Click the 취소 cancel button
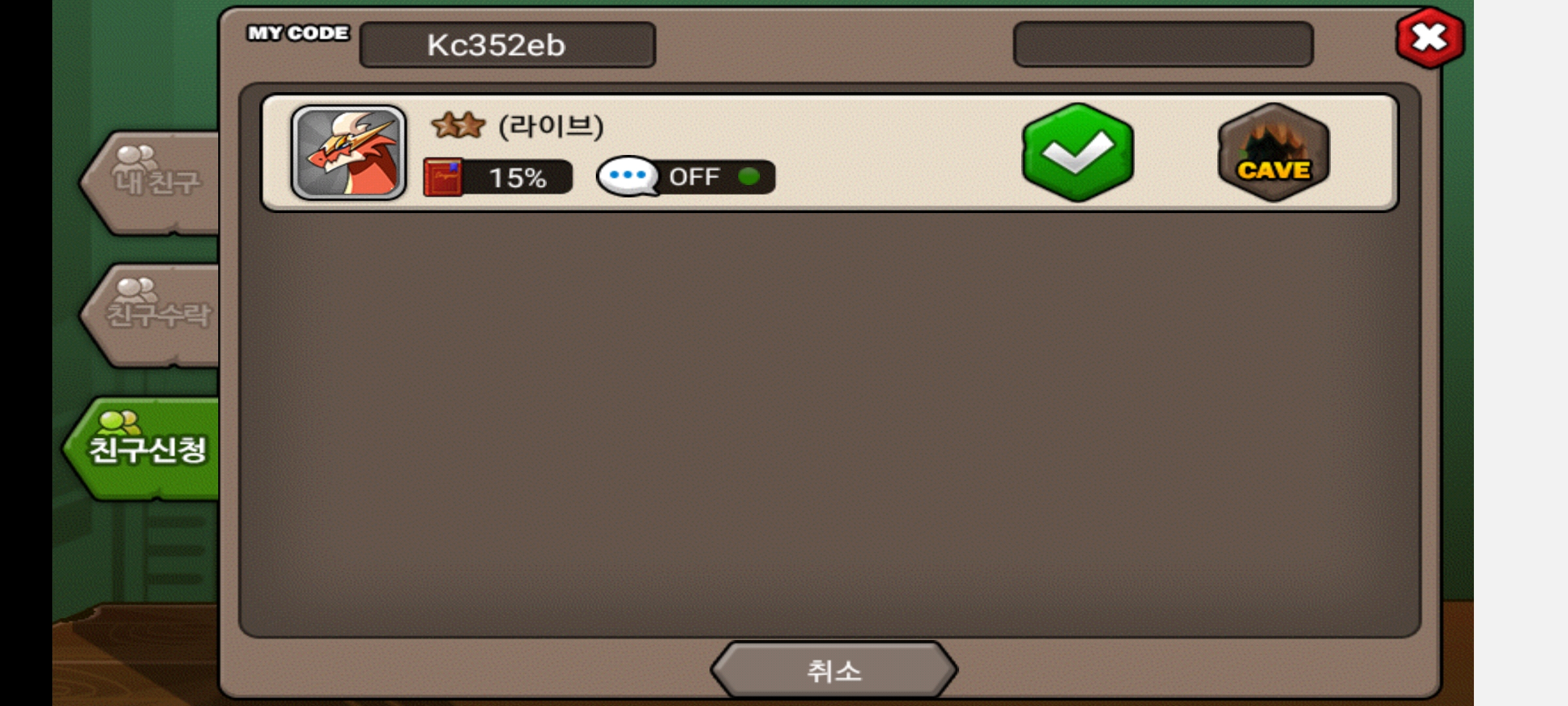The image size is (1568, 706). [834, 670]
